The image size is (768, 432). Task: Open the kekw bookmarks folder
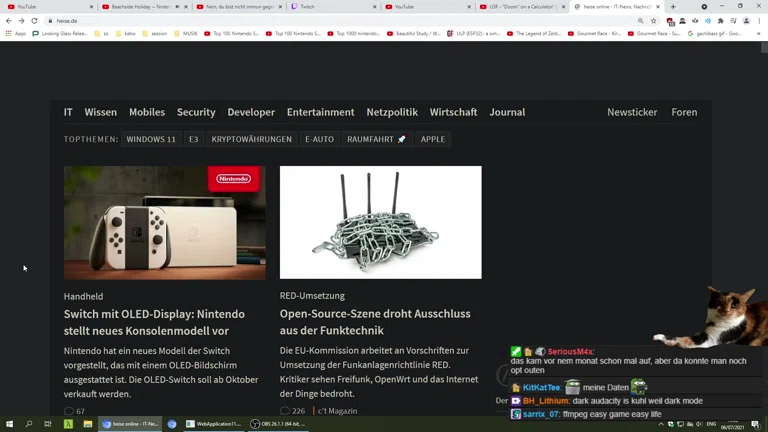[125, 34]
